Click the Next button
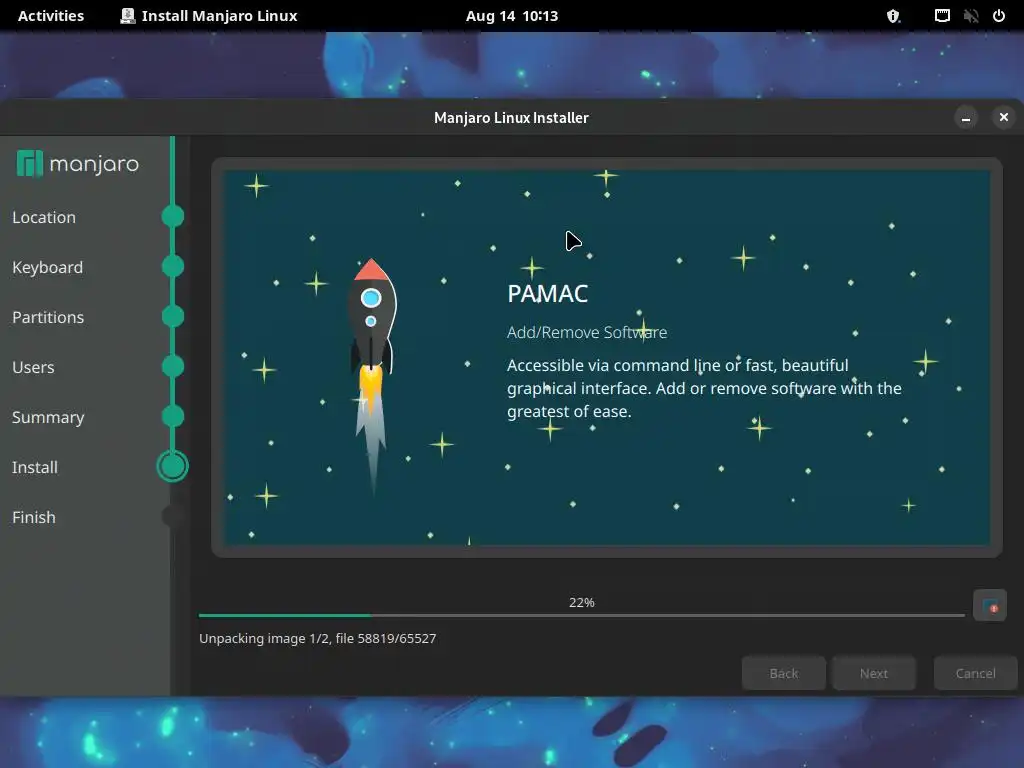 (x=874, y=673)
